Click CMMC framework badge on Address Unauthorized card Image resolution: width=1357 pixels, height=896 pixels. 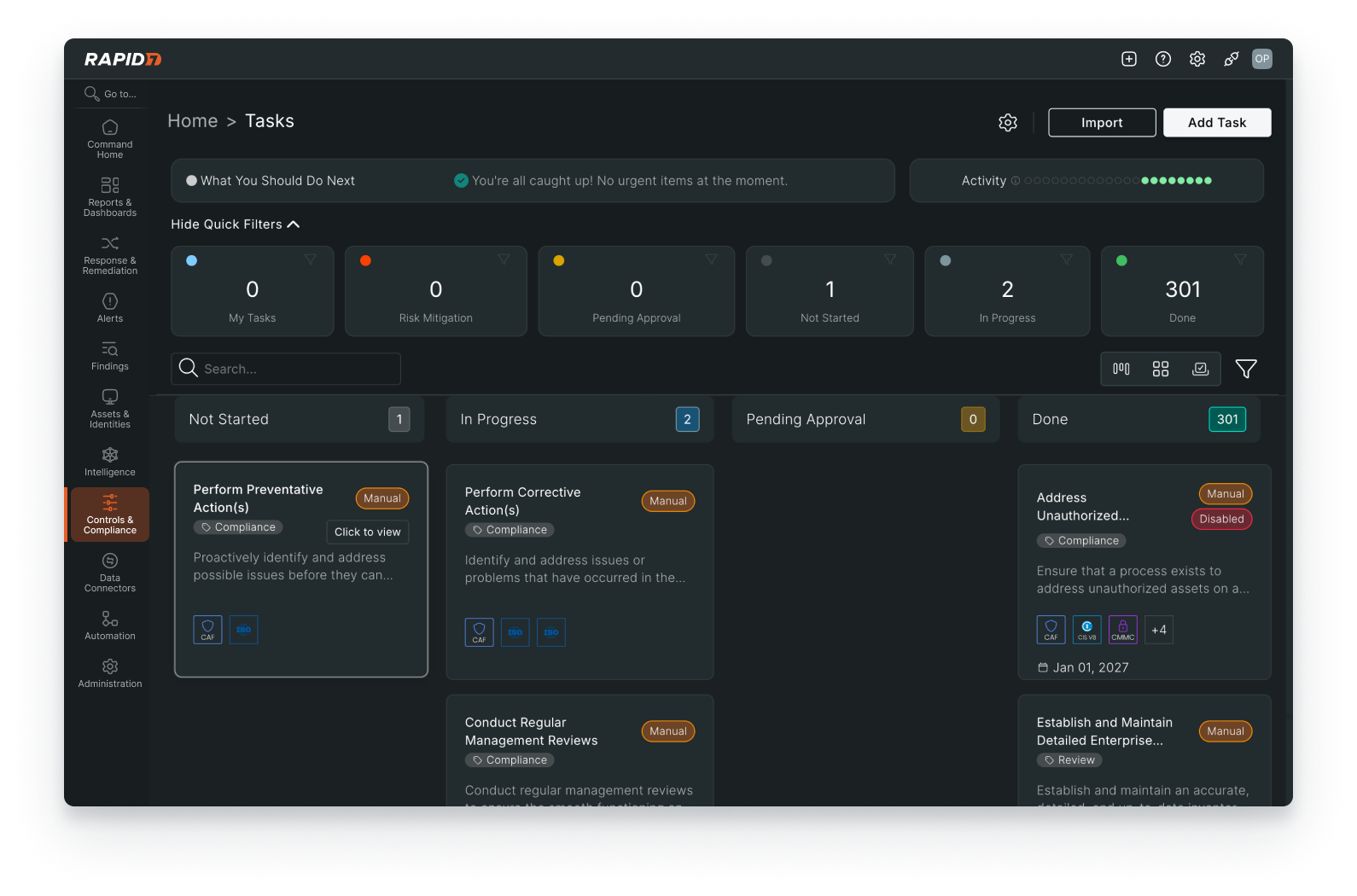tap(1123, 630)
